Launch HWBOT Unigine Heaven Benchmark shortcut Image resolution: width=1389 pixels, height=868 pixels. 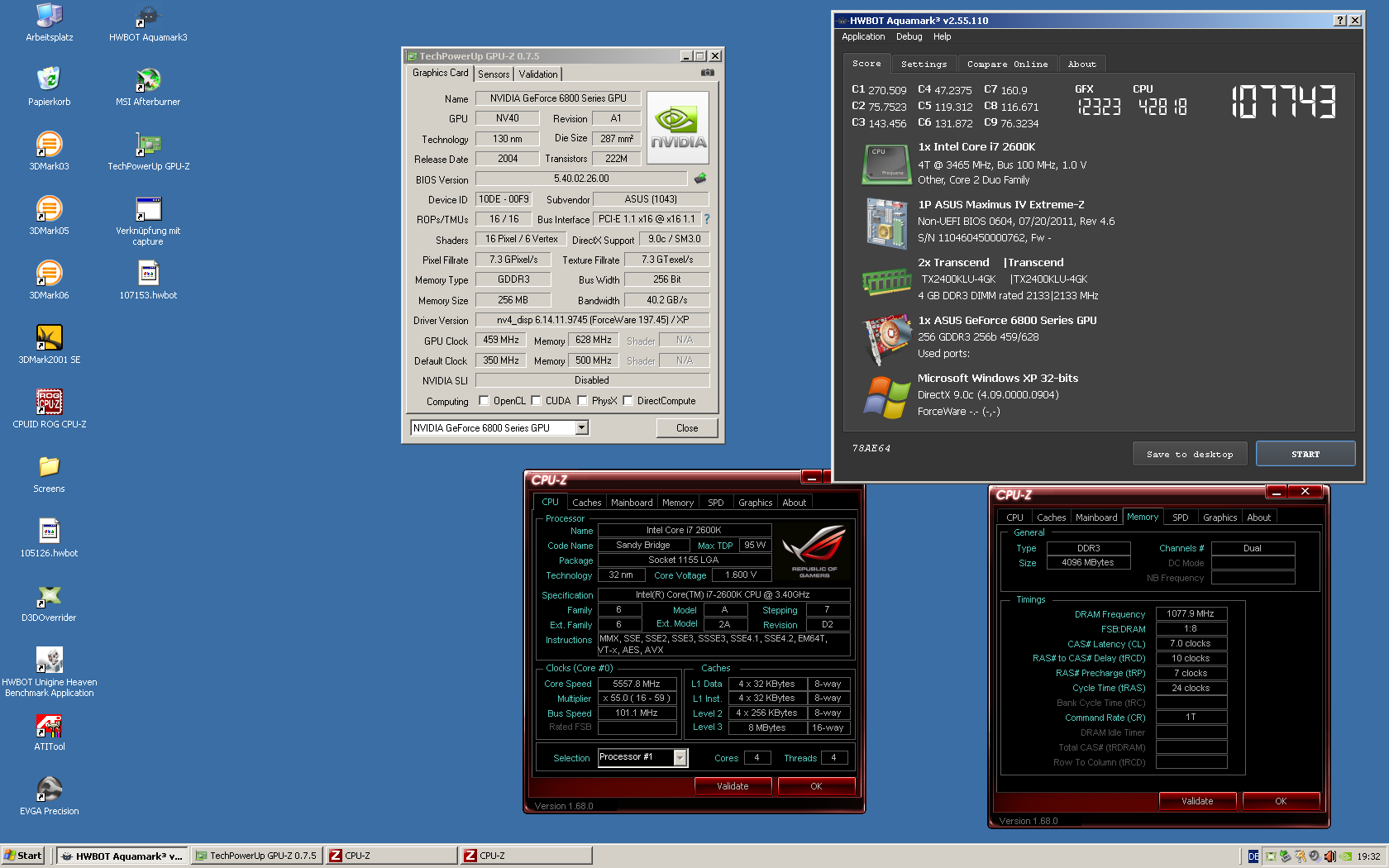[50, 671]
